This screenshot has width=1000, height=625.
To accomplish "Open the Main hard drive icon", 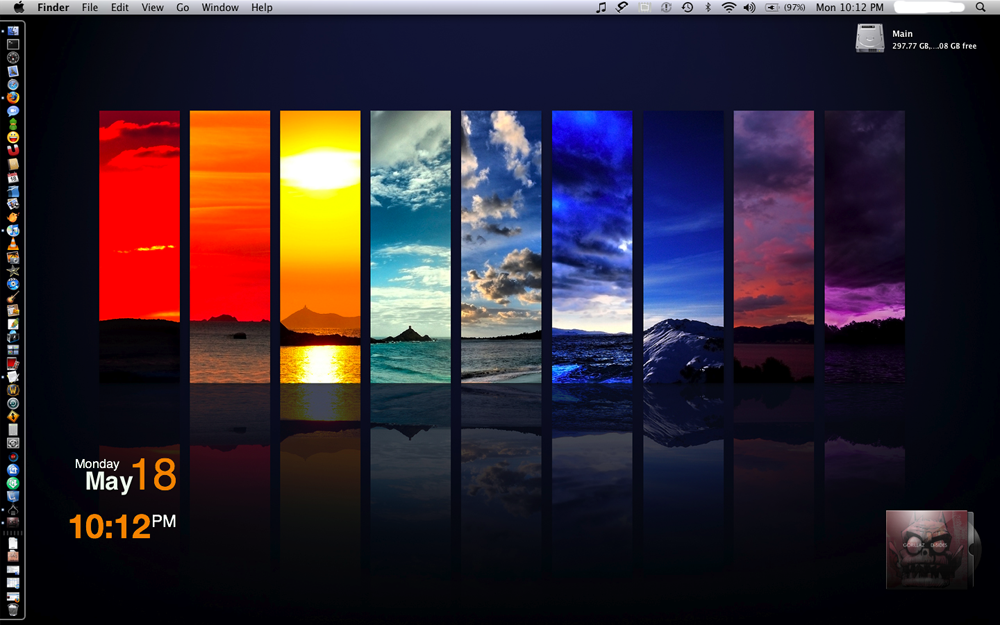I will coord(869,38).
